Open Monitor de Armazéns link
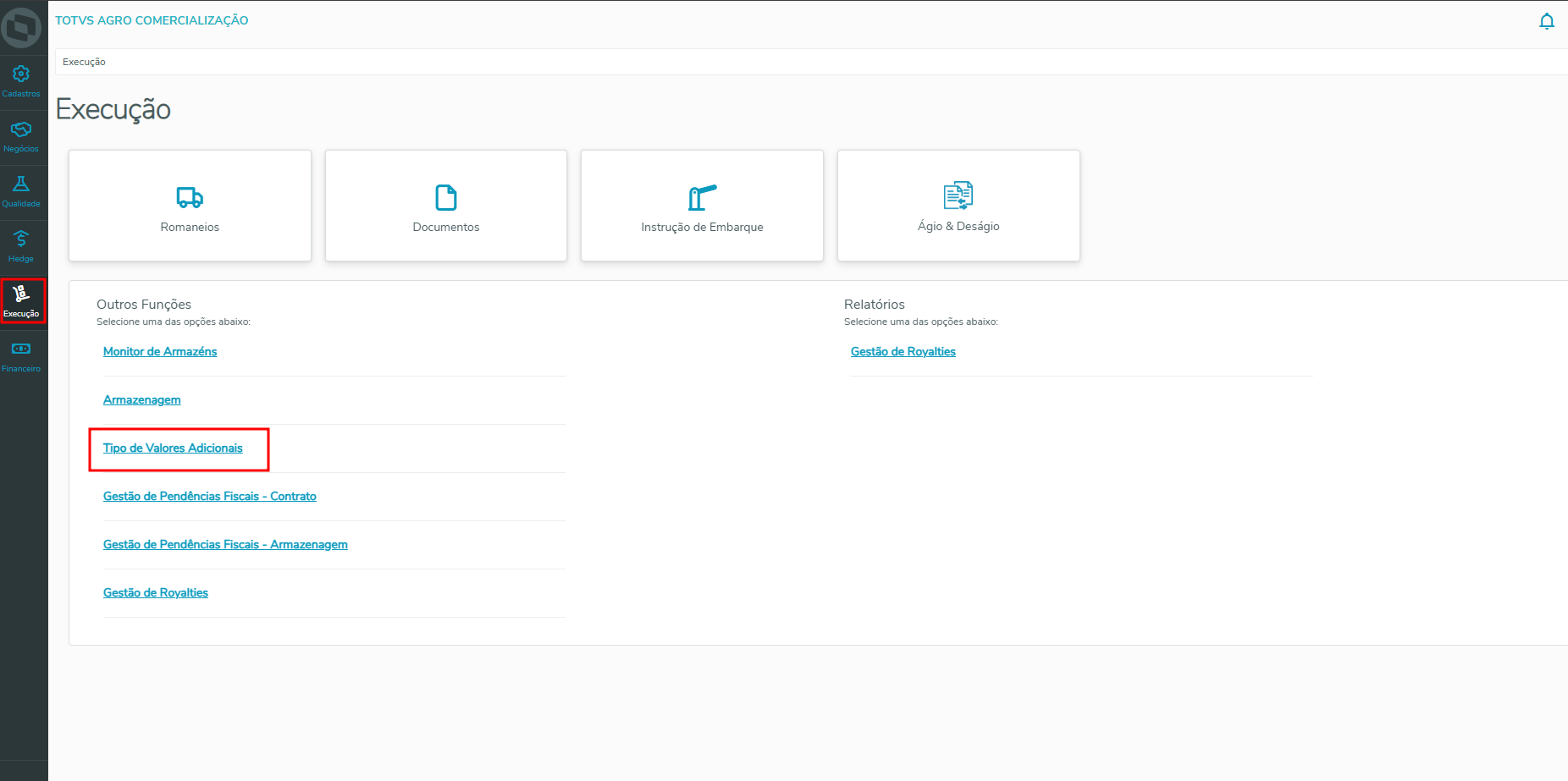Image resolution: width=1568 pixels, height=781 pixels. click(160, 351)
